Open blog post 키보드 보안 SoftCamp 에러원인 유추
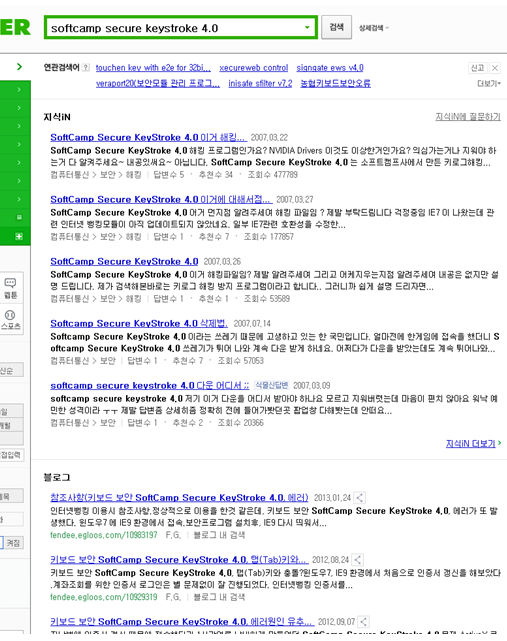This screenshot has width=507, height=641. [182, 622]
